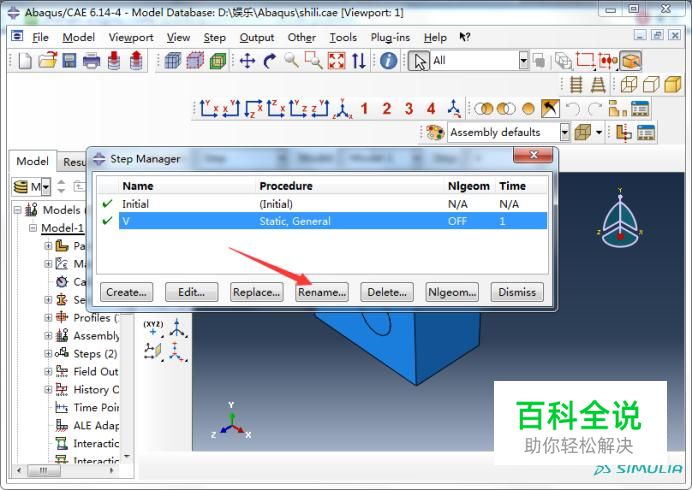Viewport: 692px width, 490px height.
Task: Click the Auto-fit view icon
Action: [x=336, y=60]
